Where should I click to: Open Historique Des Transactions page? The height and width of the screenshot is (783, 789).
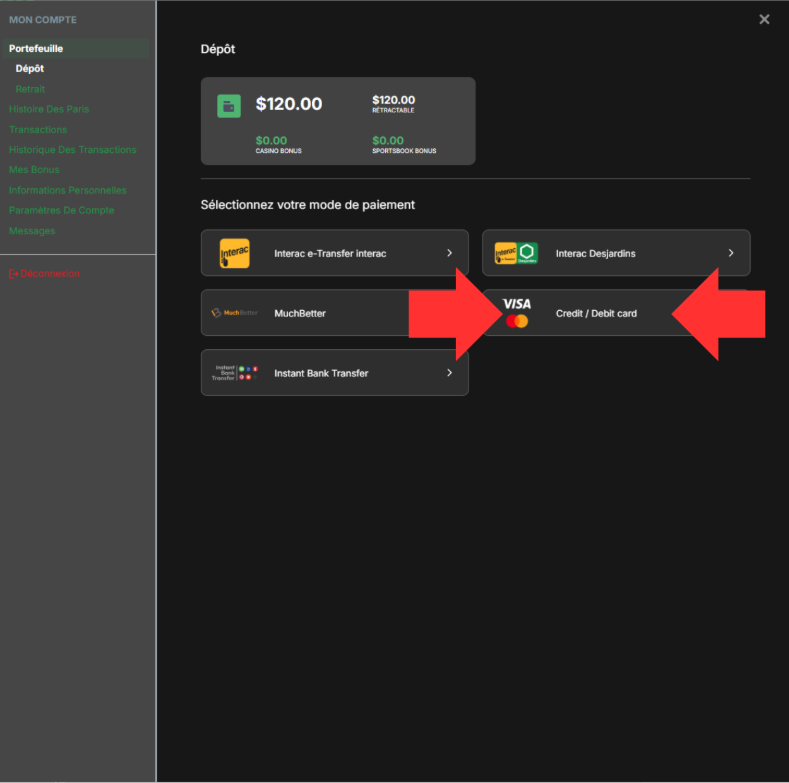72,150
